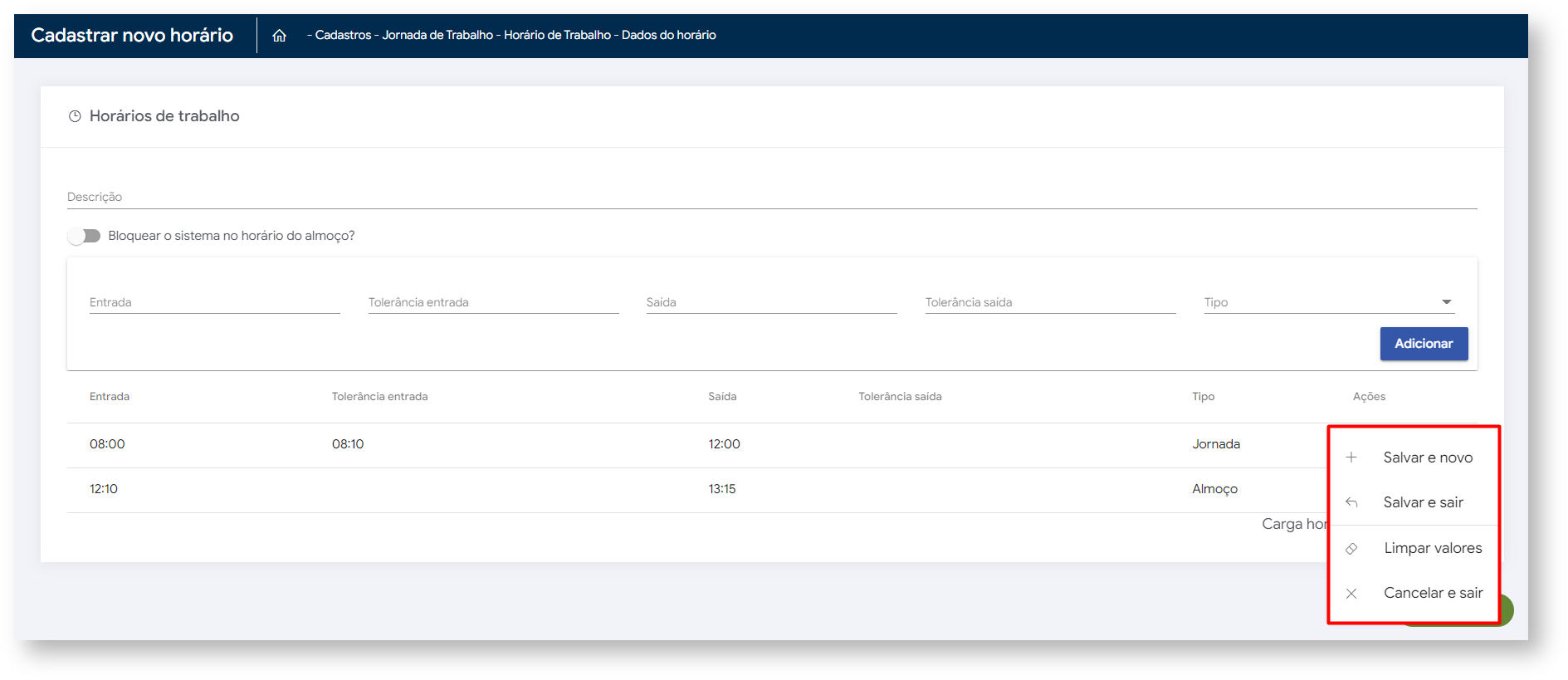Click the Almoço type cell
Screen dimensions: 1568x680
(1214, 489)
